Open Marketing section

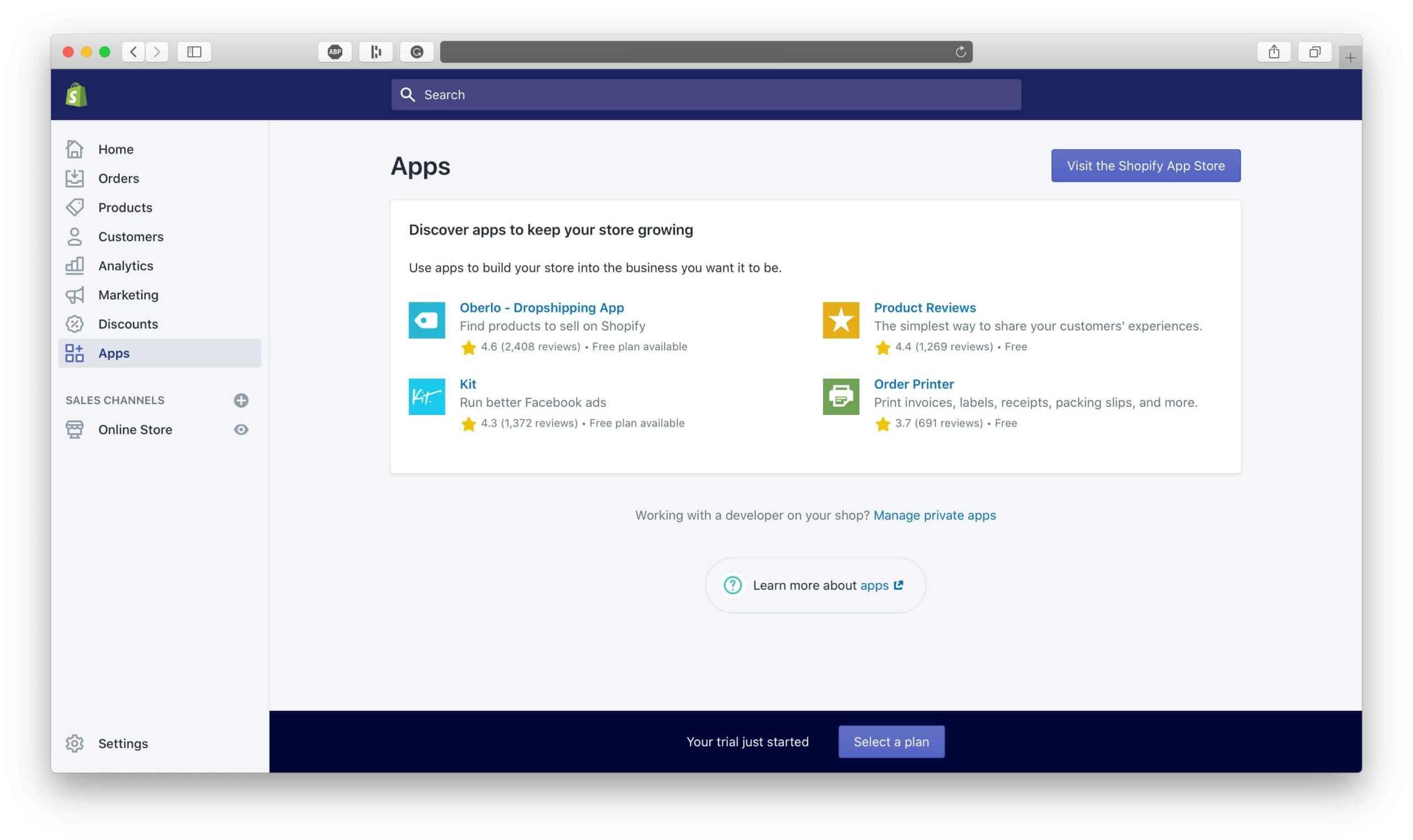click(128, 295)
